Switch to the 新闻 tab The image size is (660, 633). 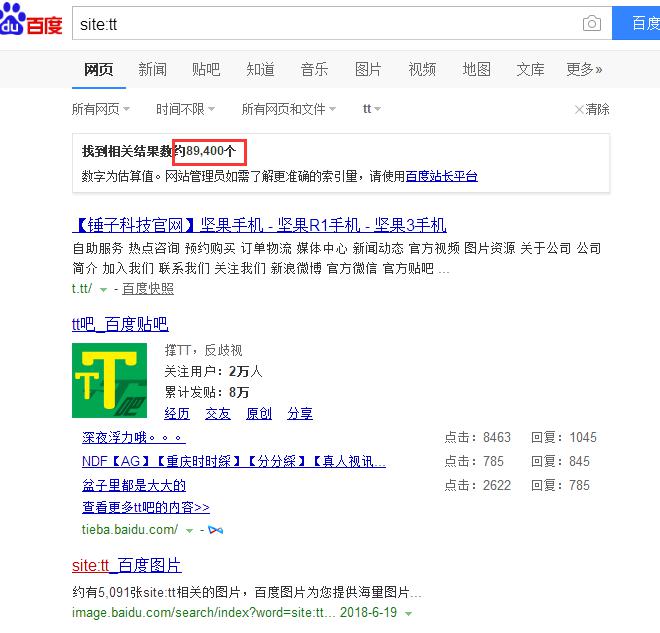click(152, 69)
